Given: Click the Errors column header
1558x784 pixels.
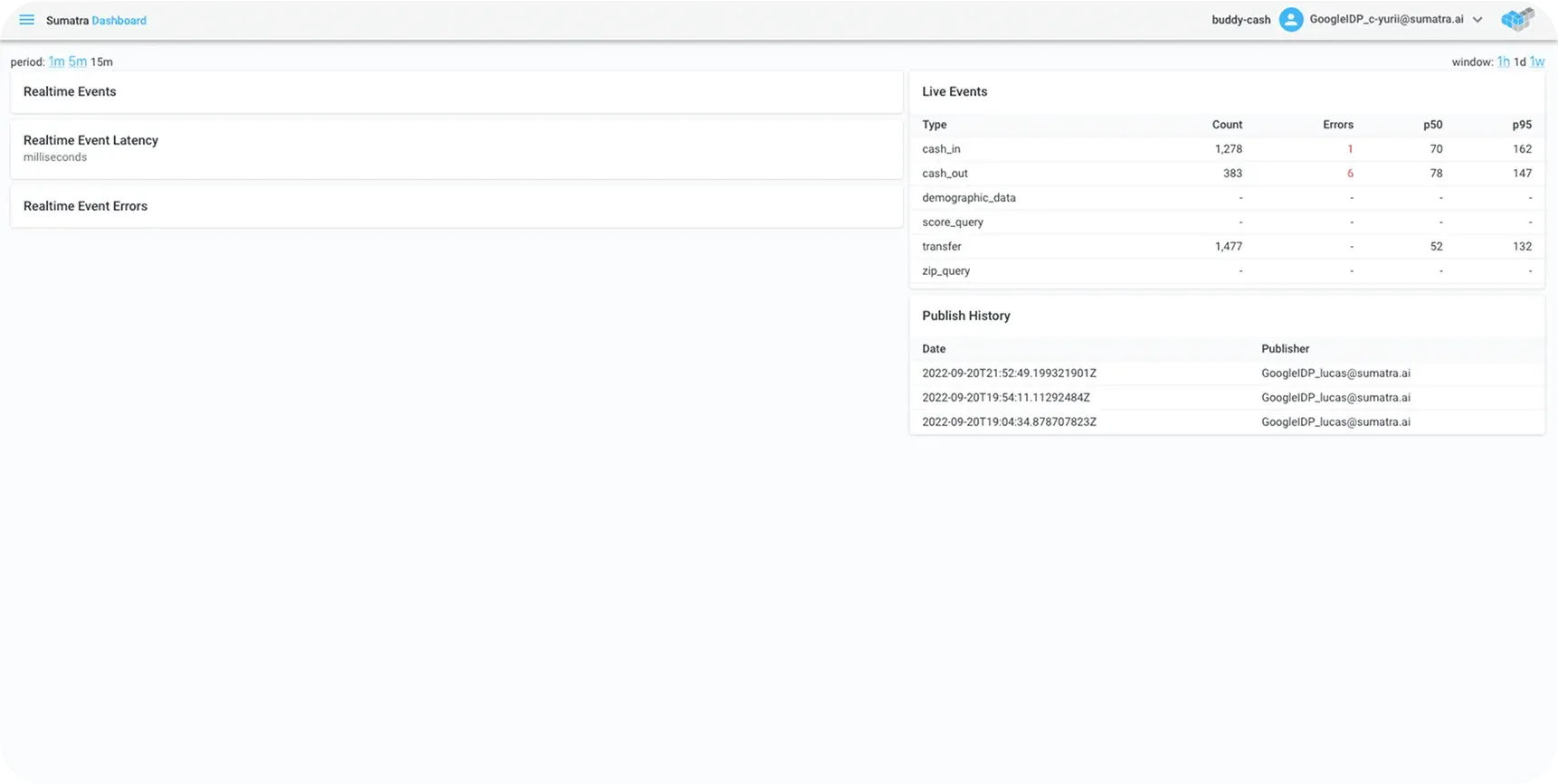Looking at the screenshot, I should tap(1337, 125).
